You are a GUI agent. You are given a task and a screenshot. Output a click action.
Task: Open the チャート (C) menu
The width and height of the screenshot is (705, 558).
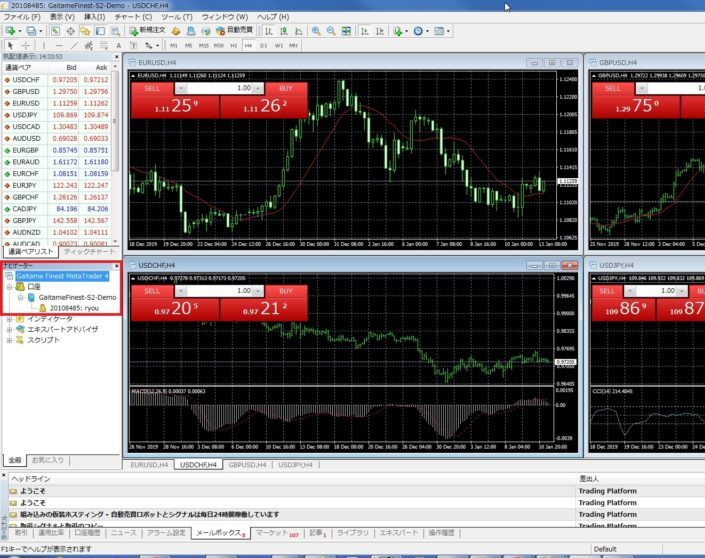(133, 17)
